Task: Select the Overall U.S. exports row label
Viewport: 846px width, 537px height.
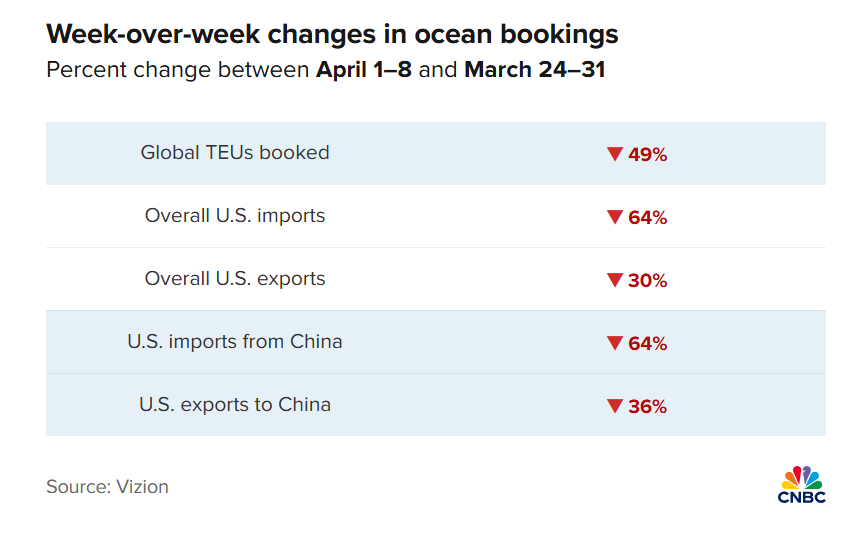Action: (235, 279)
